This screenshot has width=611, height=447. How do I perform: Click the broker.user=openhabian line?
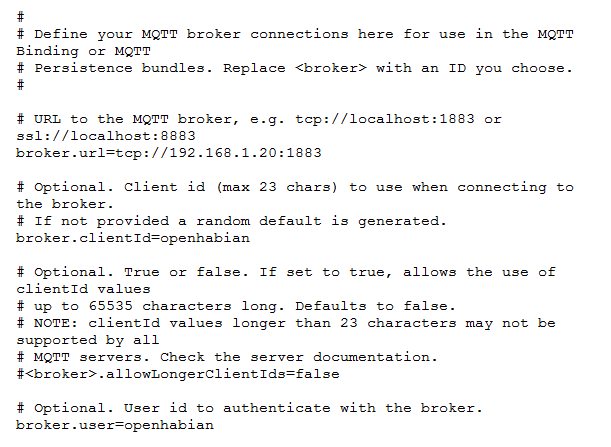pos(115,425)
